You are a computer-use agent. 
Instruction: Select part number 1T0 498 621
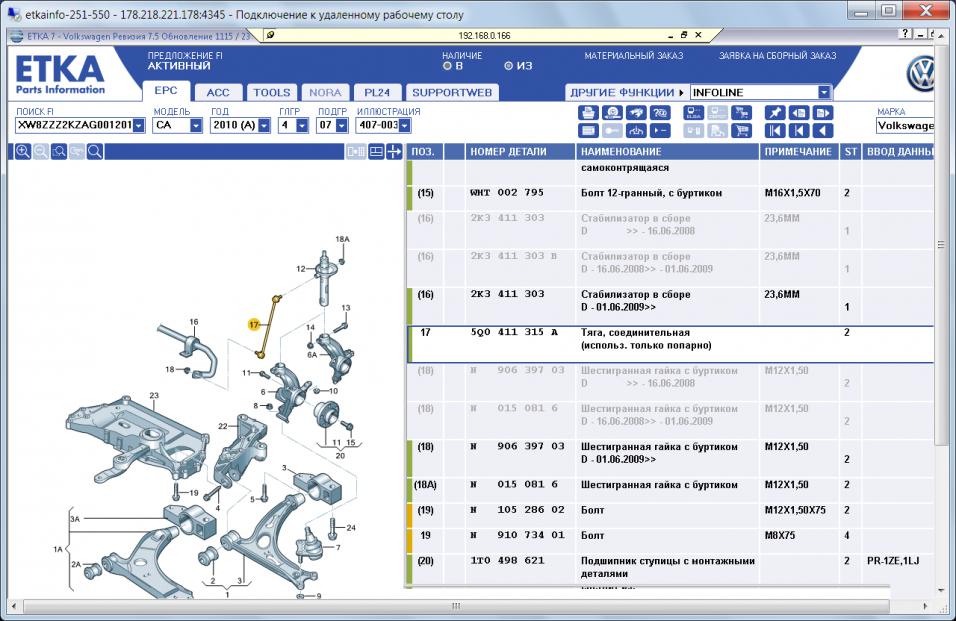pos(507,561)
